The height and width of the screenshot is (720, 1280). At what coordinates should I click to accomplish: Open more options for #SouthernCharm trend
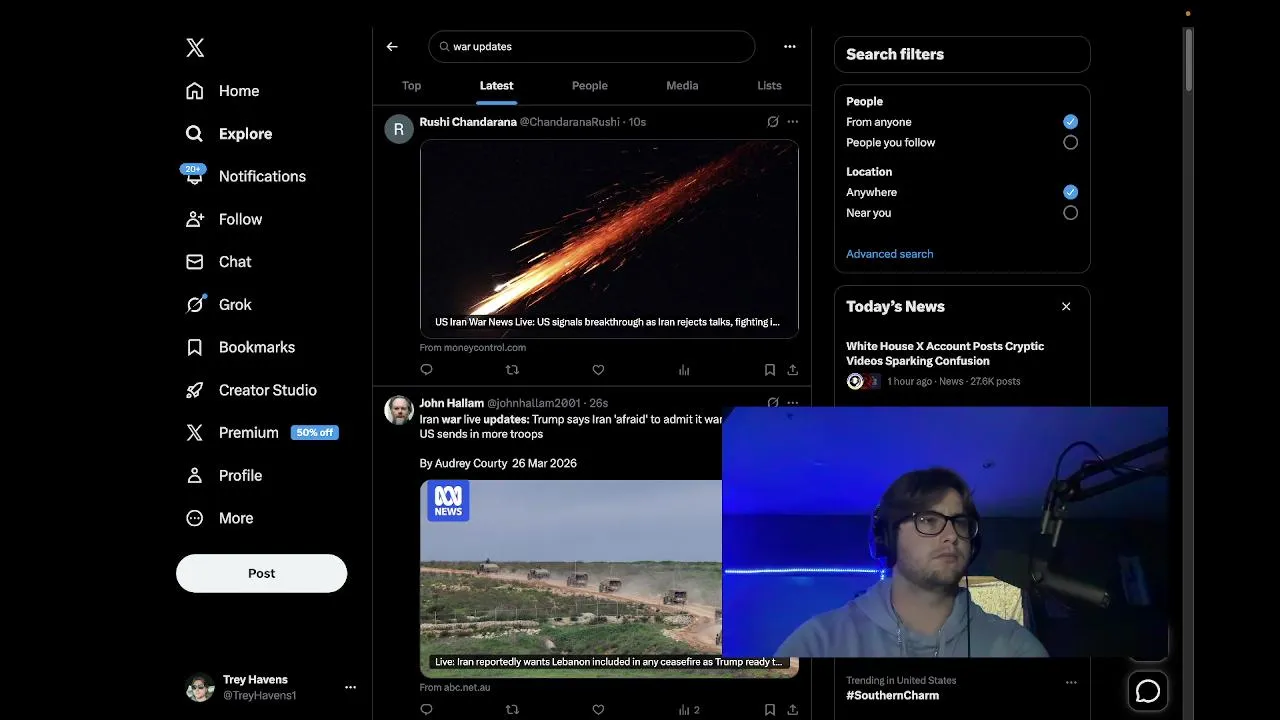(x=1071, y=682)
